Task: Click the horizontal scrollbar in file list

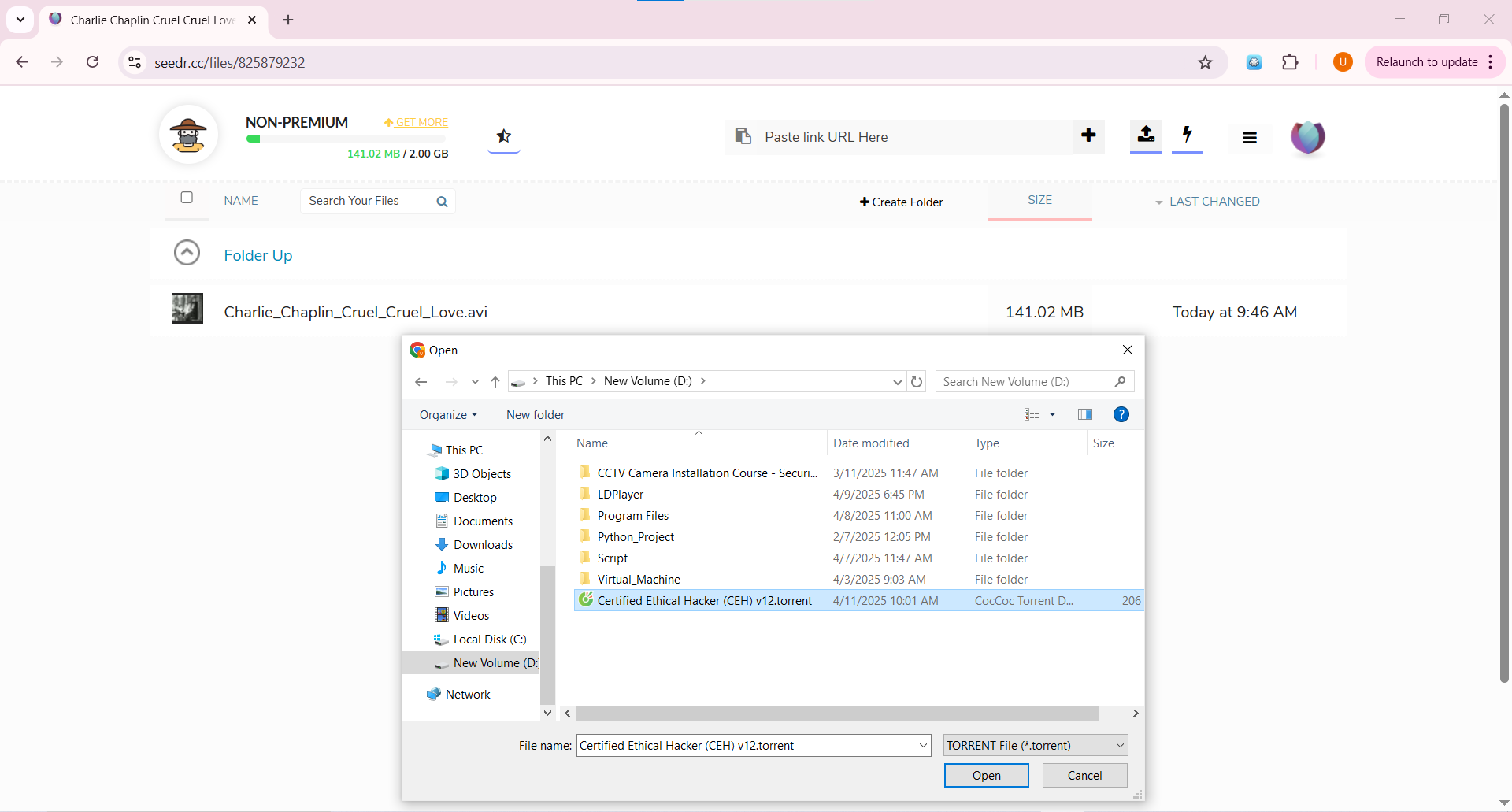Action: [837, 713]
